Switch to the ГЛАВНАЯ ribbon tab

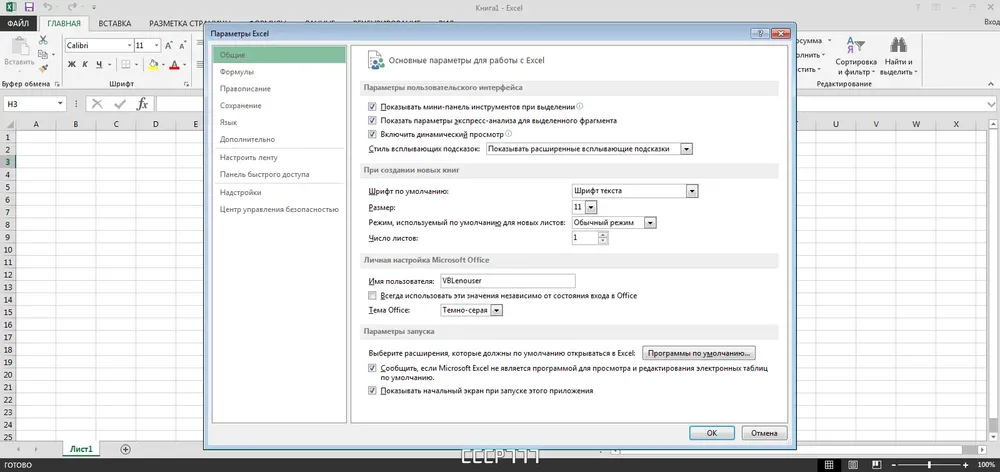click(64, 24)
